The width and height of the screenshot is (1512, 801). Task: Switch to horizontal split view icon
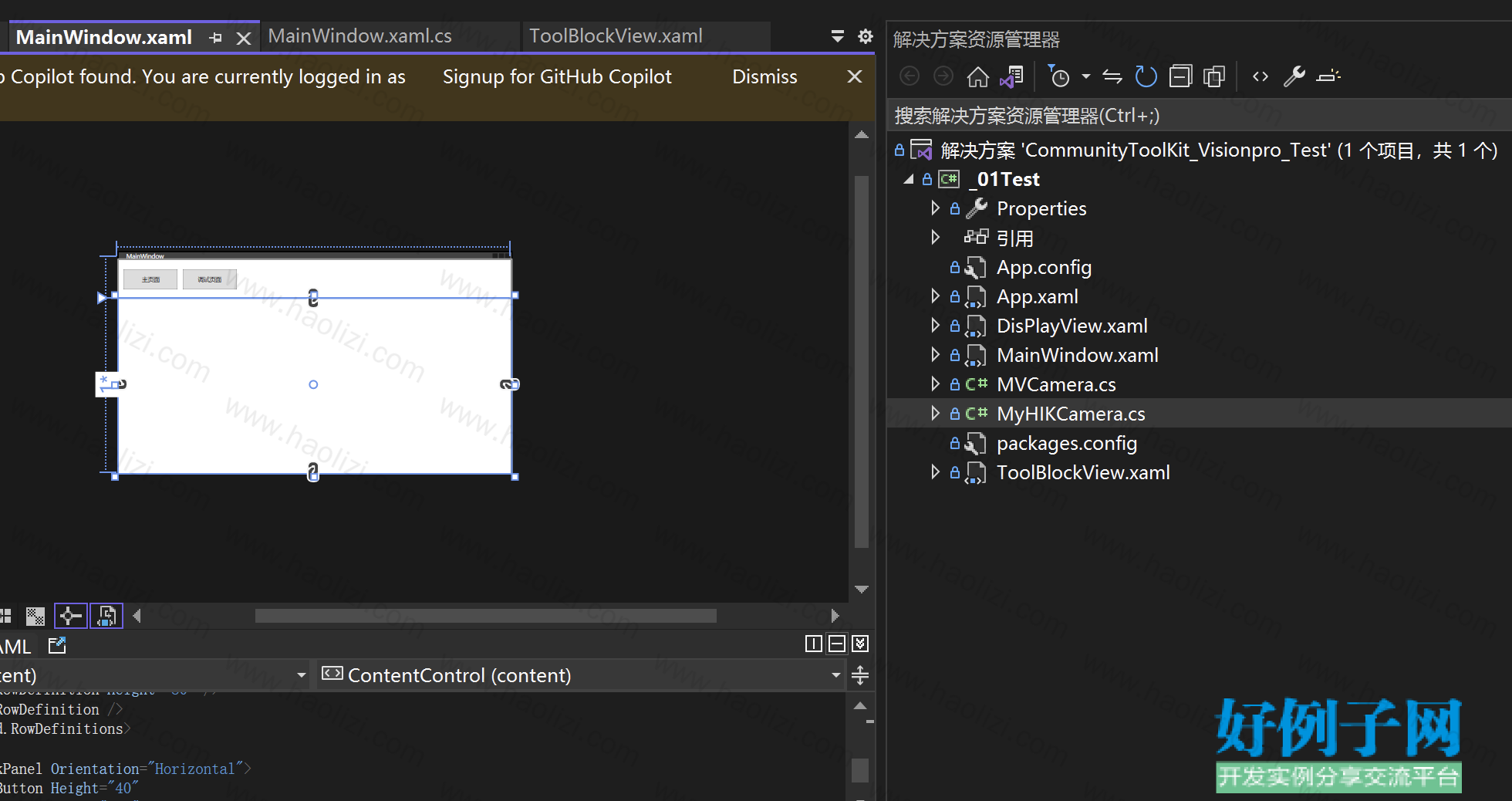click(x=837, y=644)
